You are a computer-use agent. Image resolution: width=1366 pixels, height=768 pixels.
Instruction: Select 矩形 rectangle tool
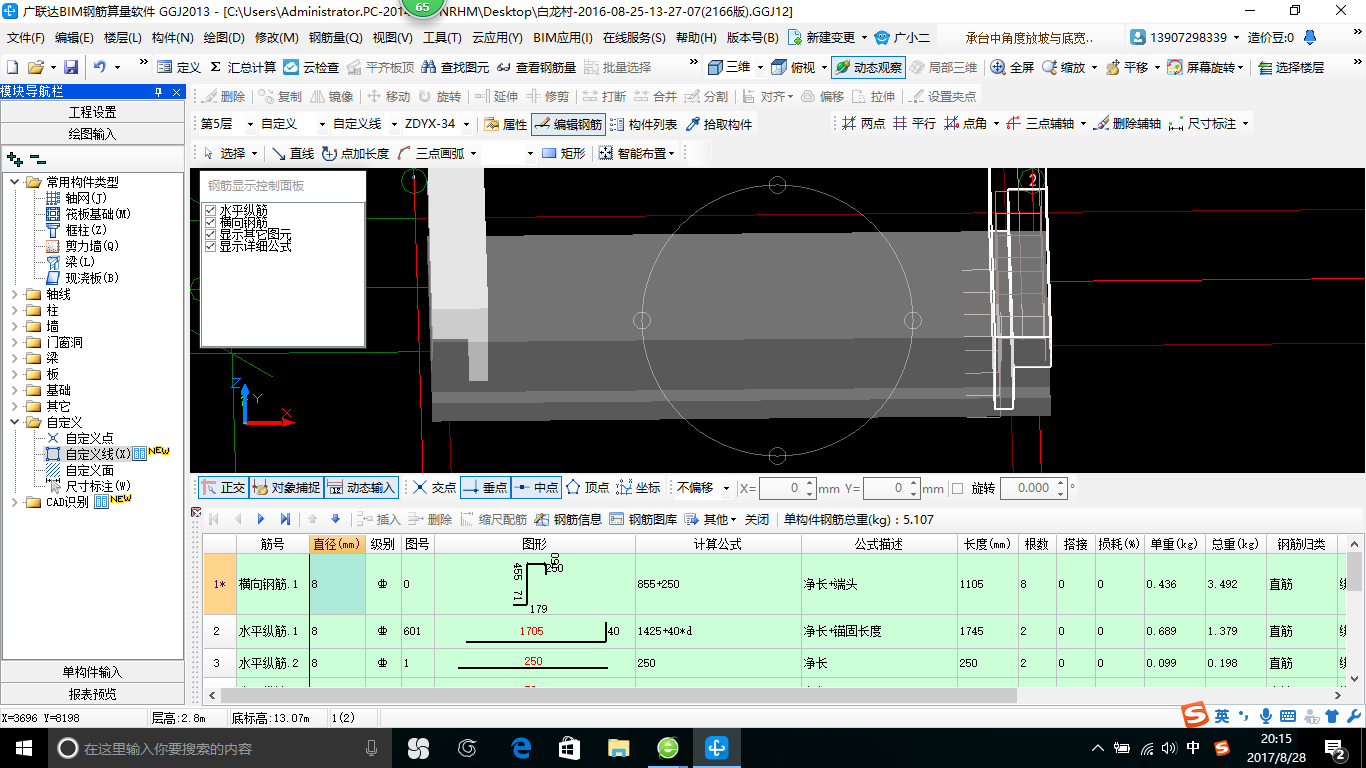[x=563, y=153]
